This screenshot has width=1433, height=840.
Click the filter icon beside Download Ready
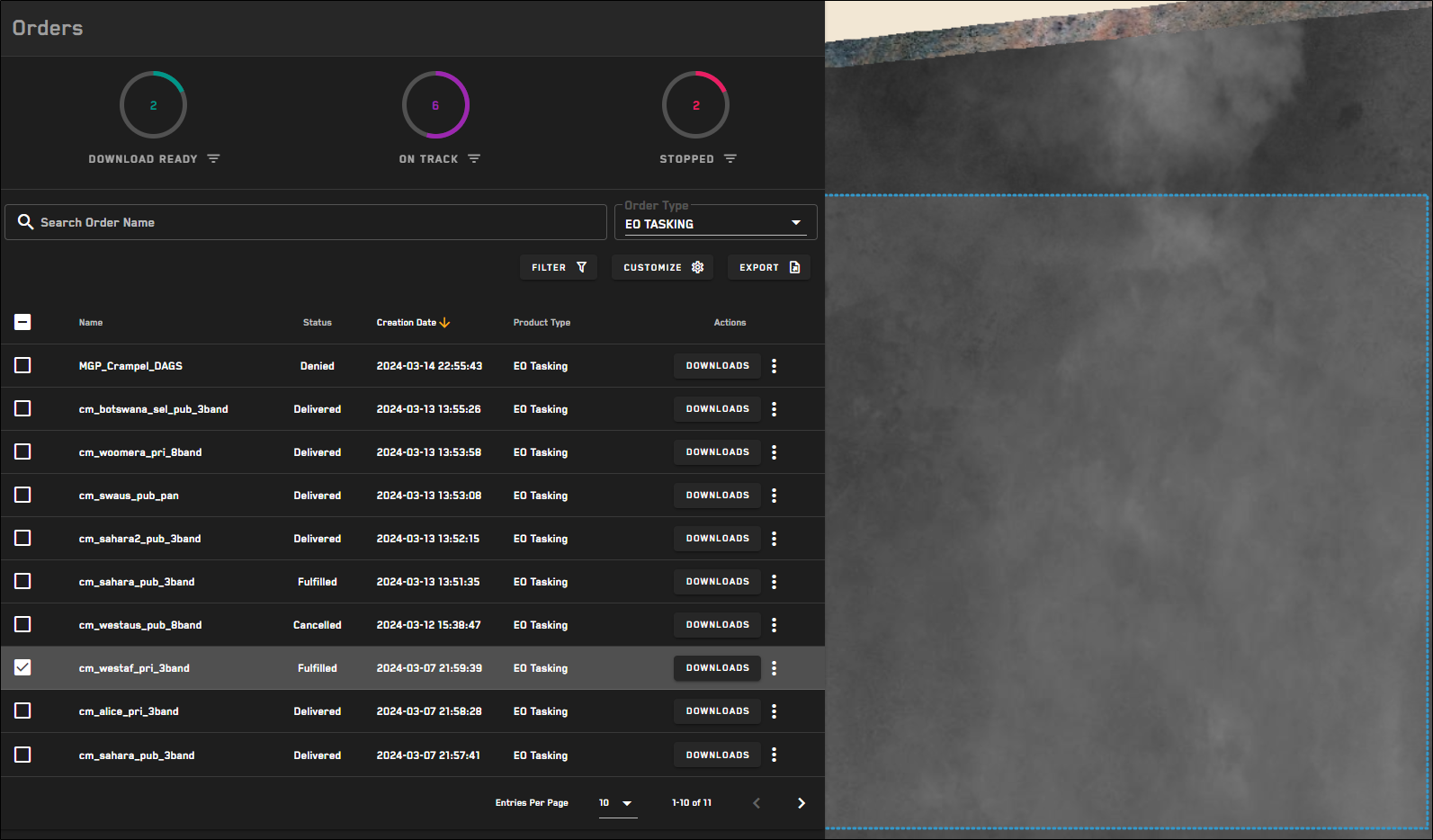coord(213,158)
